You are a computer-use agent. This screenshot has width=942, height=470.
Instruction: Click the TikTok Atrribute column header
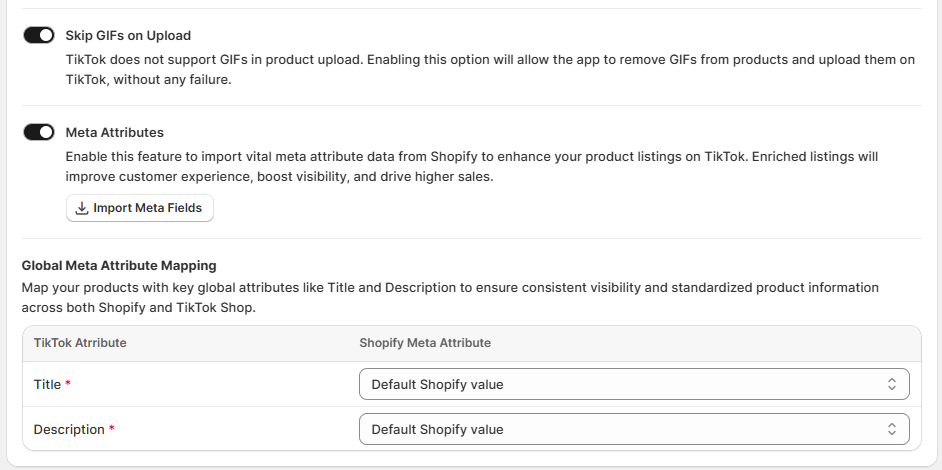coord(80,343)
